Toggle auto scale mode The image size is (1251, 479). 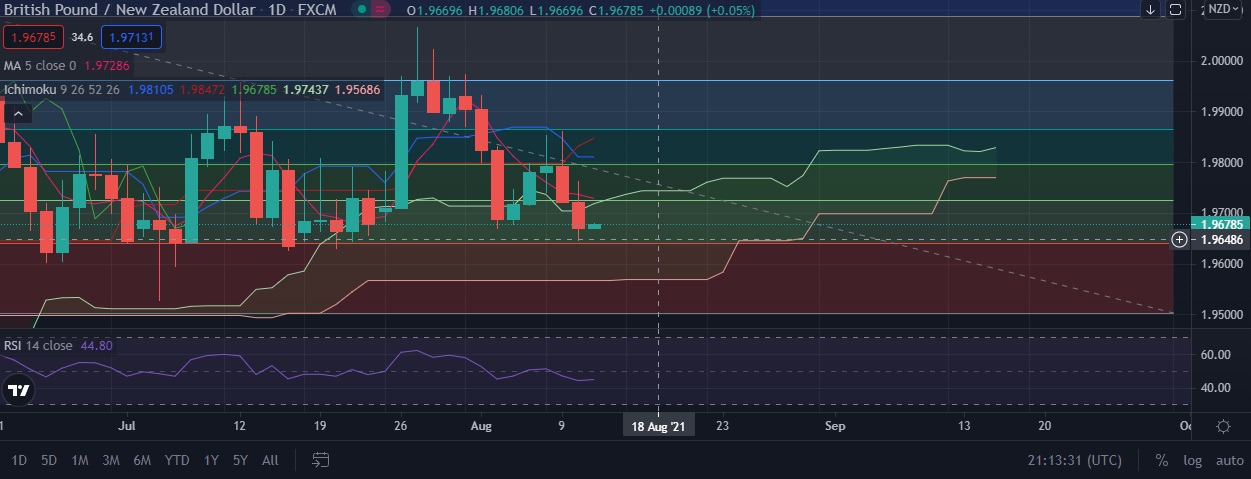coord(1229,461)
